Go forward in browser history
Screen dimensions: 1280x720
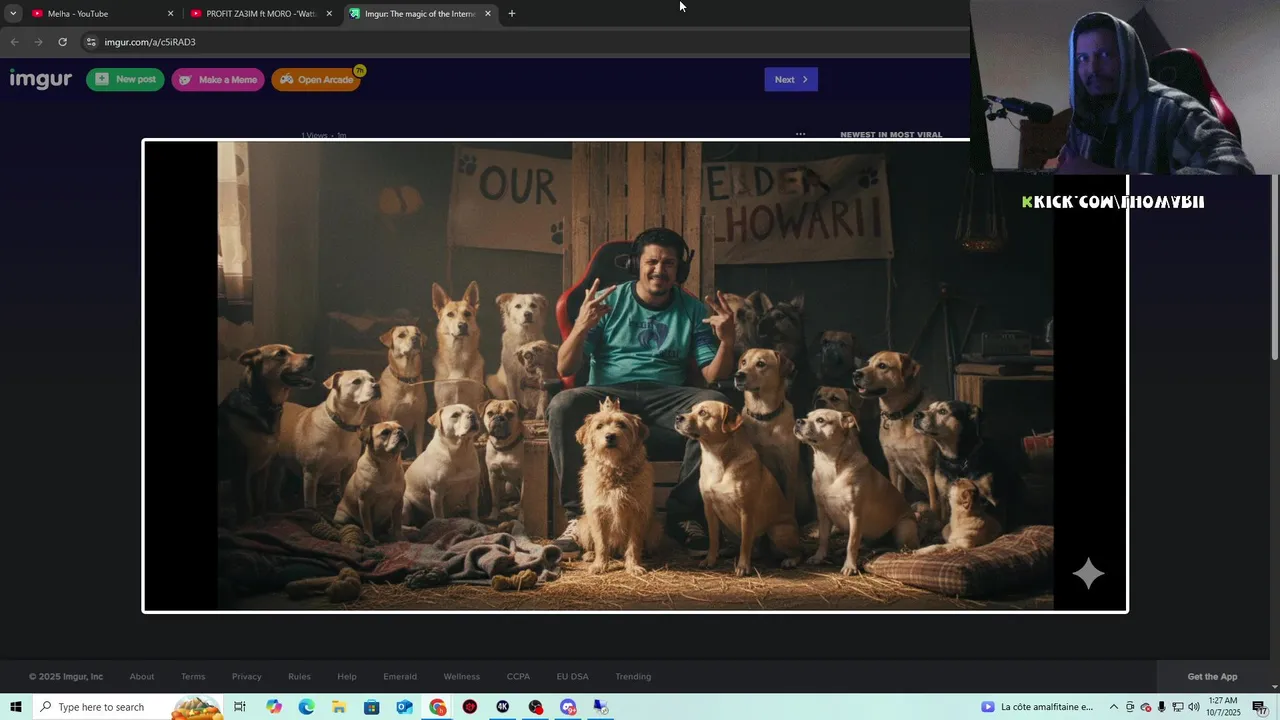click(x=38, y=42)
